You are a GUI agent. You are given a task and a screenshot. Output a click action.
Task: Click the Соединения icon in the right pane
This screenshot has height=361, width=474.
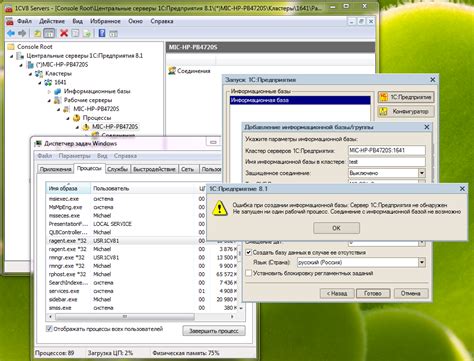pyautogui.click(x=172, y=71)
